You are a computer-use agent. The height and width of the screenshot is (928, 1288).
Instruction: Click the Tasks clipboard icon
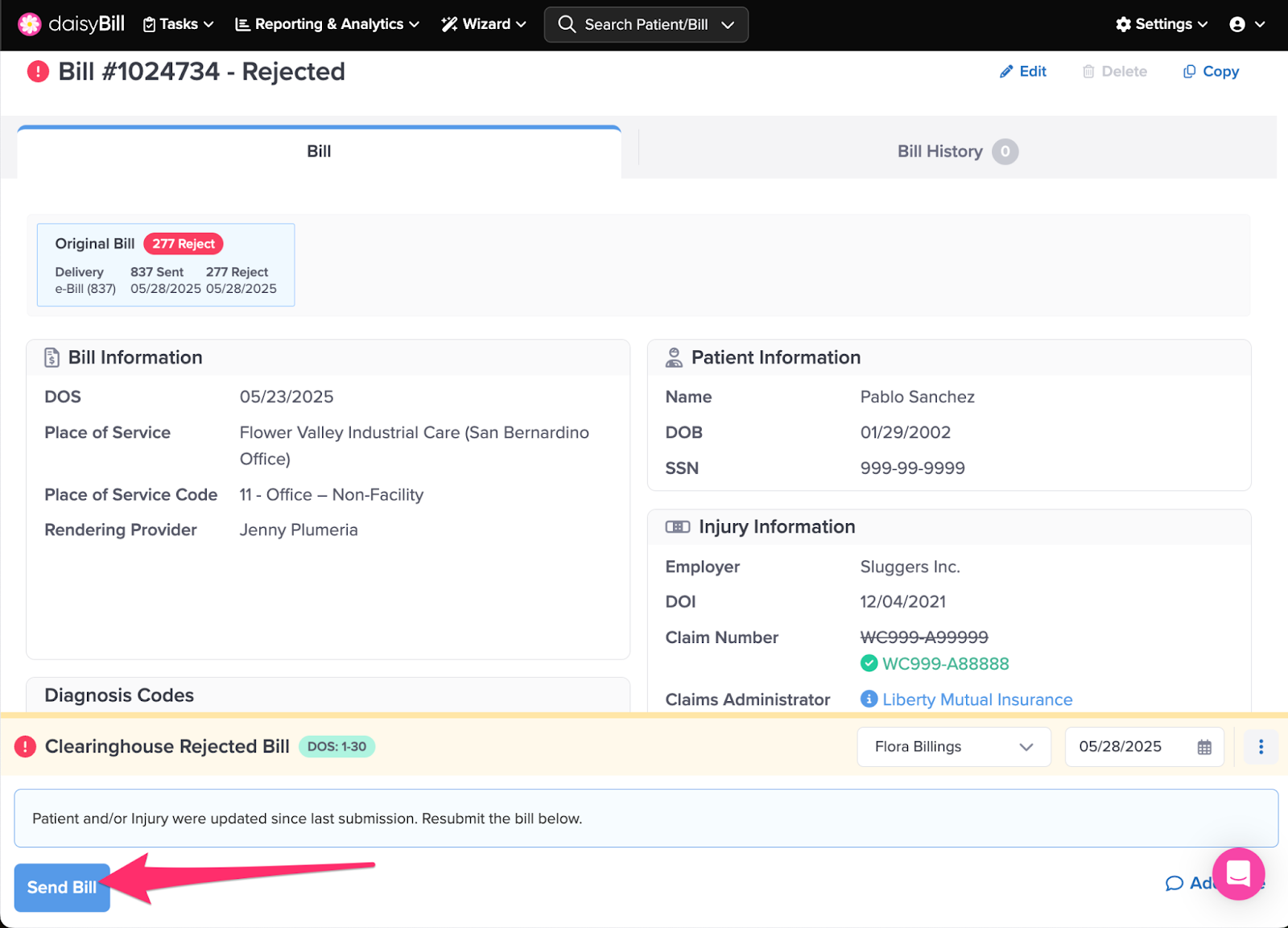point(149,25)
